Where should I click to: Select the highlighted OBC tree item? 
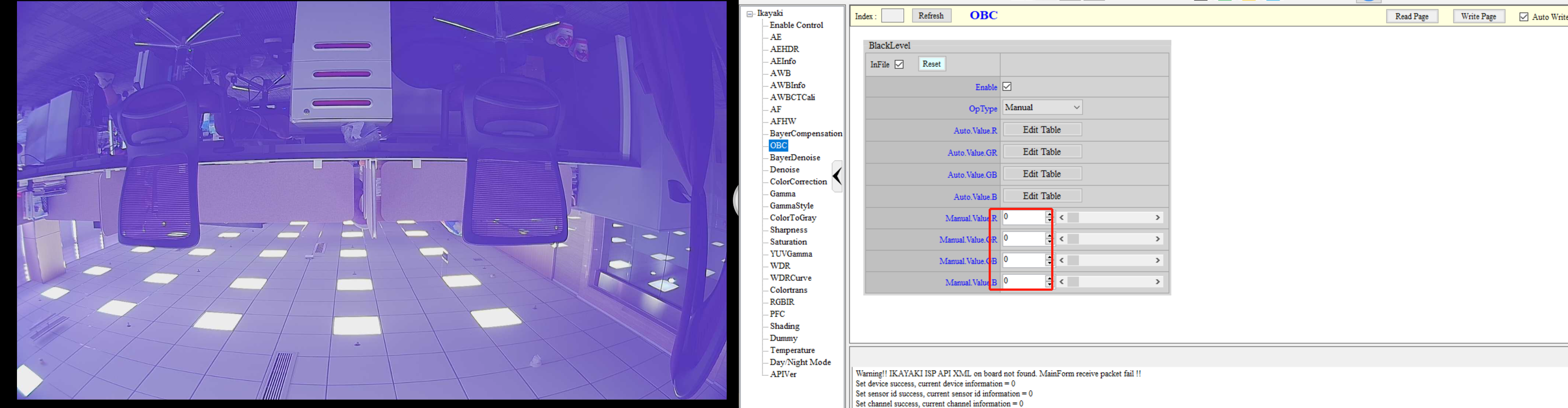tap(778, 145)
